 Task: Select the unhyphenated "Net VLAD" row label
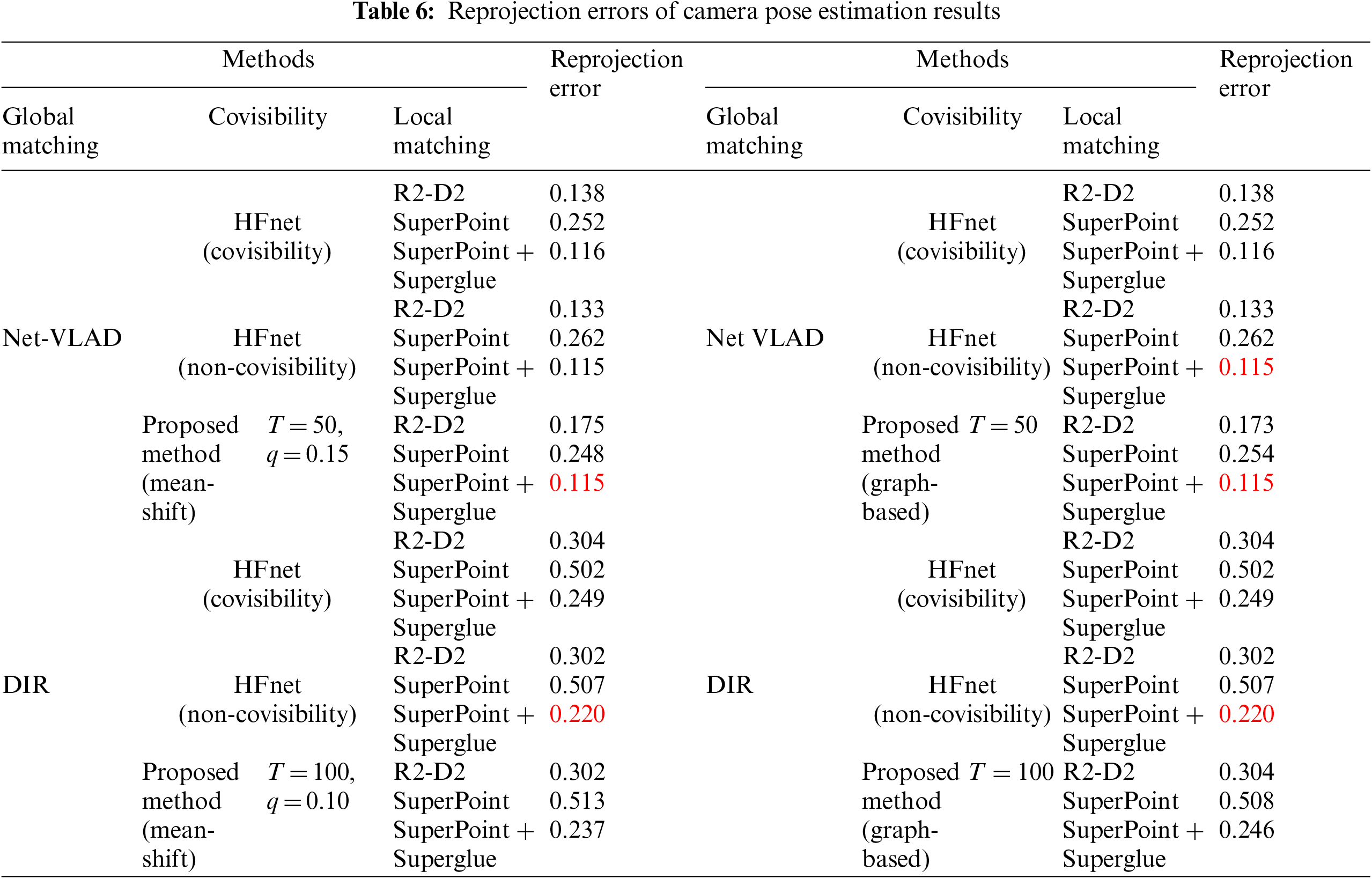tap(765, 338)
